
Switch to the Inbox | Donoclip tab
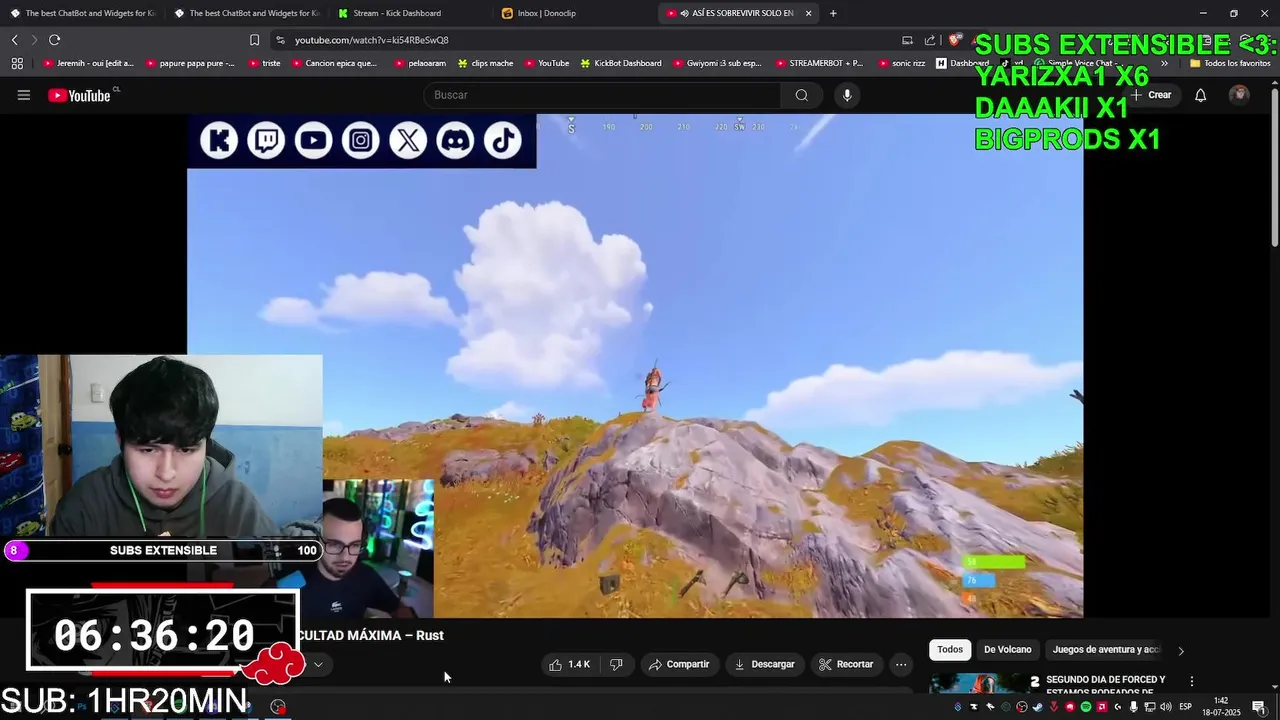click(x=574, y=13)
